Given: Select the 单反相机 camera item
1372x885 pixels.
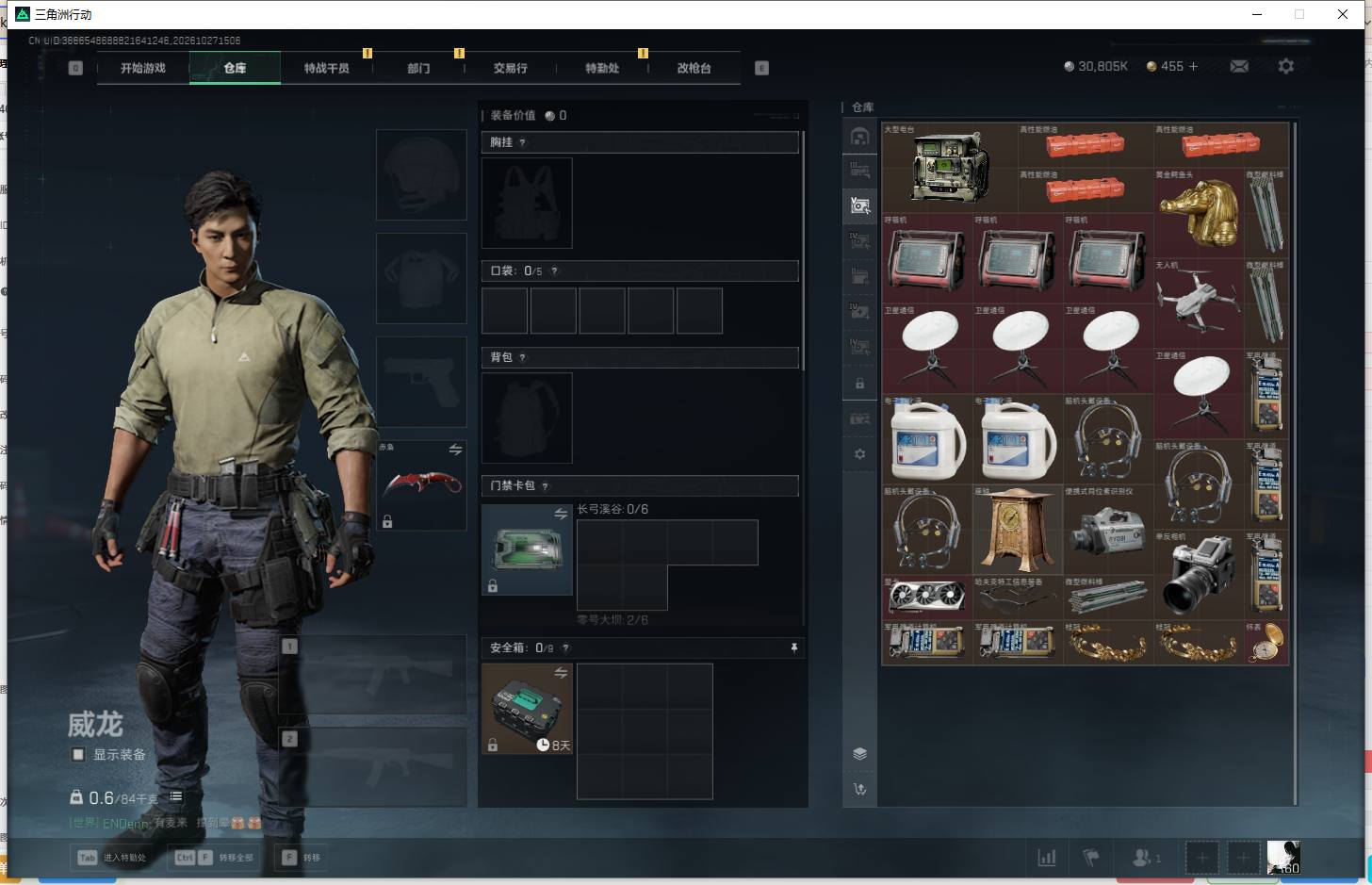Looking at the screenshot, I should click(x=1199, y=574).
